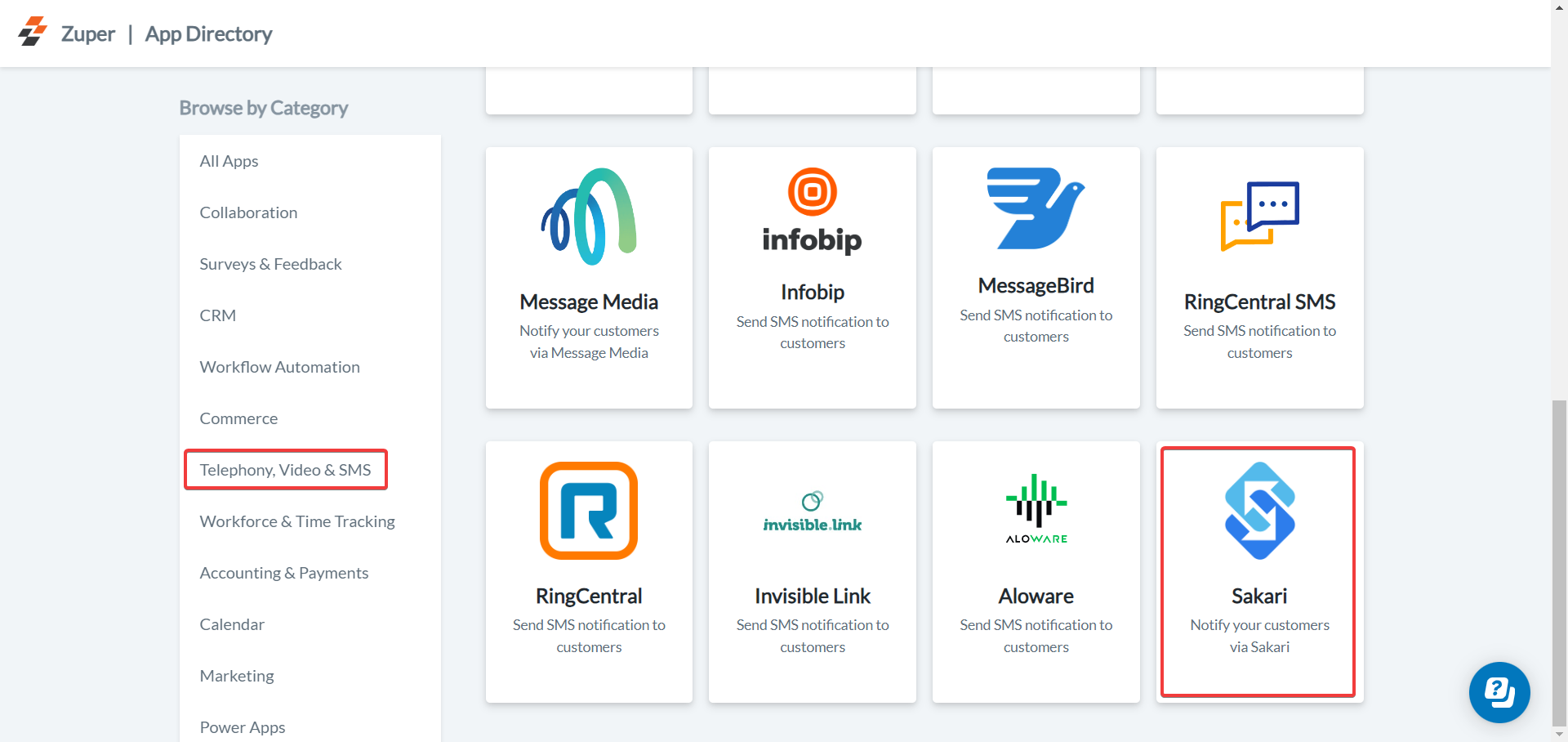
Task: Show Marketing apps
Action: [x=237, y=676]
